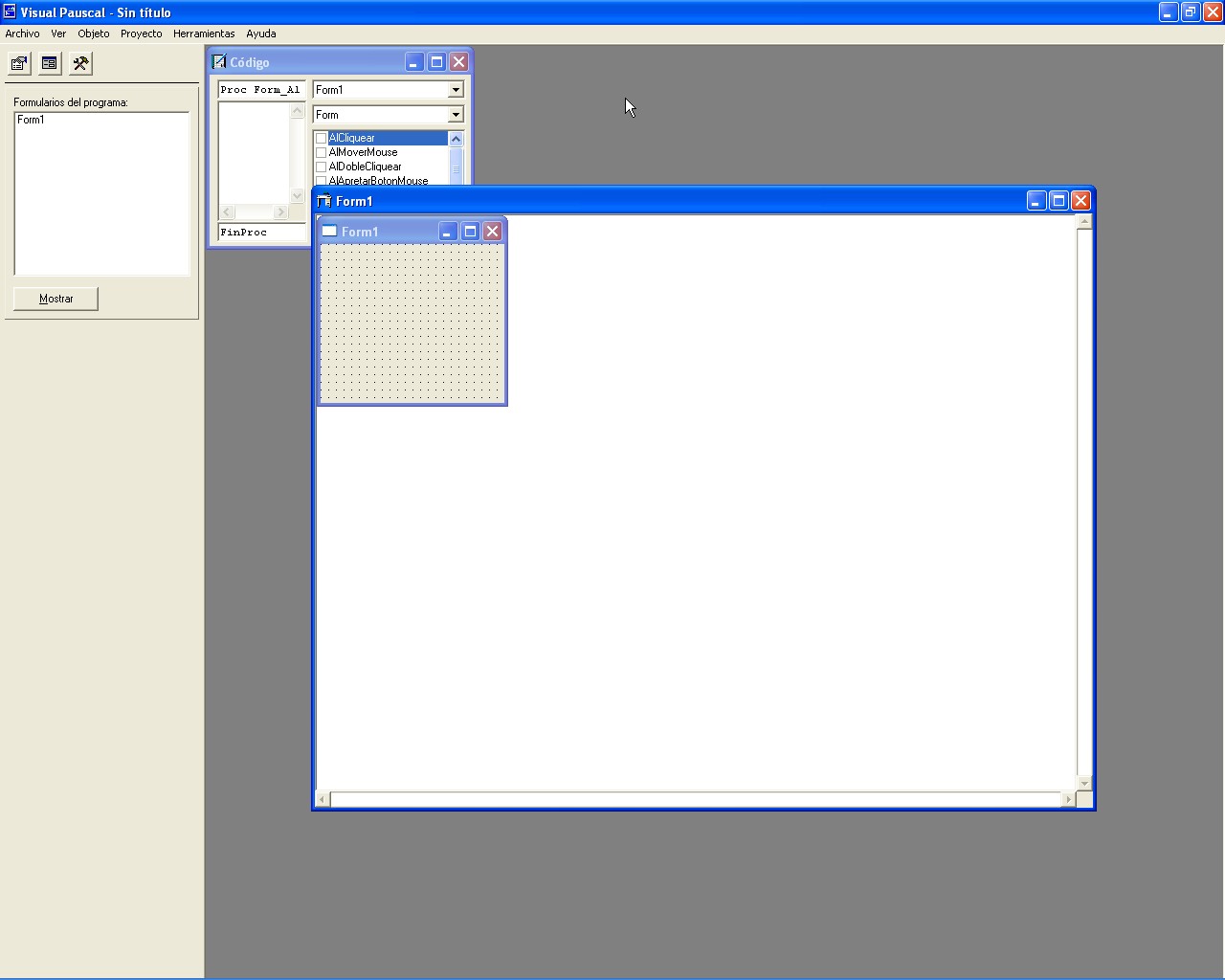
Task: Check the AlDobleCliquear event checkbox
Action: coord(322,167)
